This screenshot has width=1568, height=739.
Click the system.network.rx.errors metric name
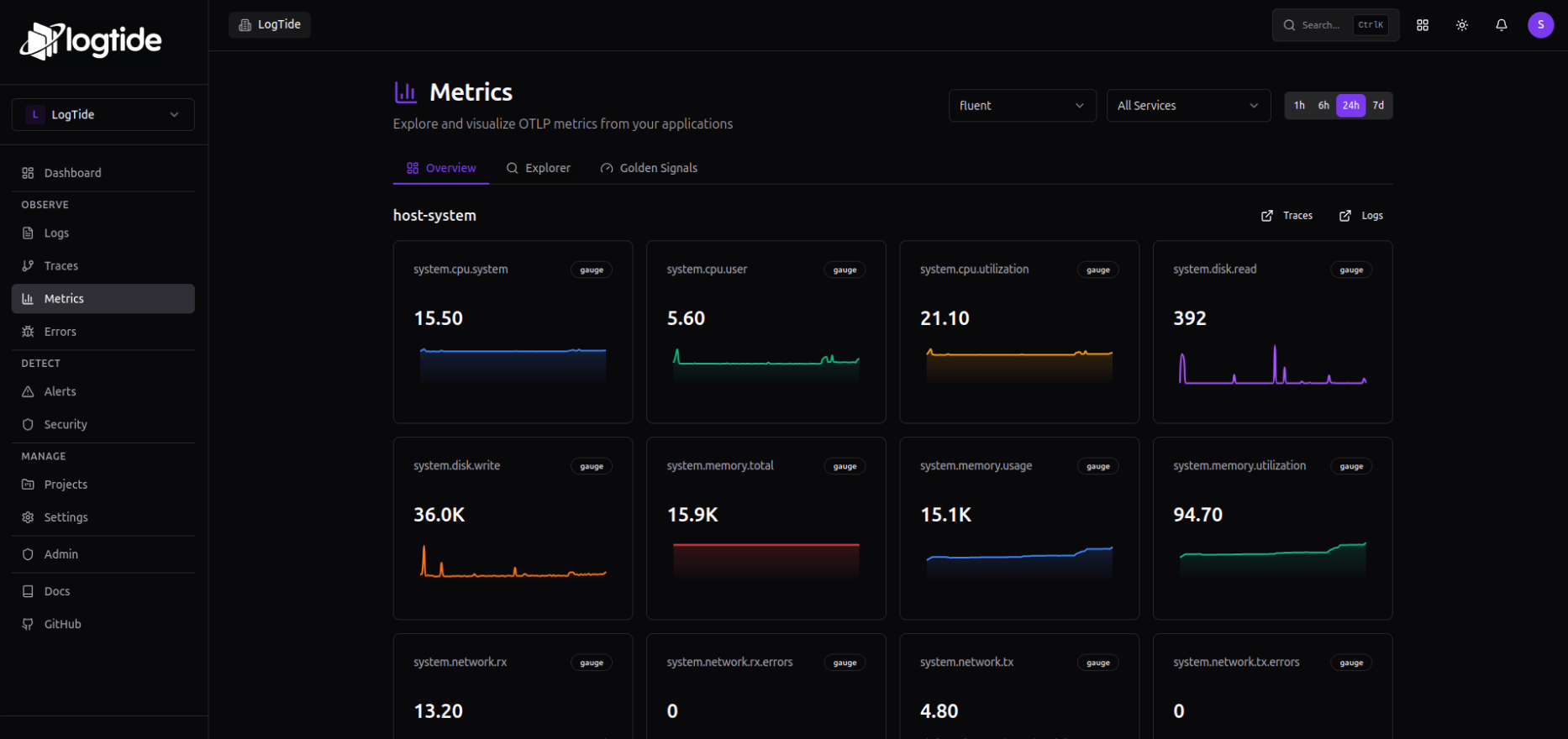click(729, 662)
